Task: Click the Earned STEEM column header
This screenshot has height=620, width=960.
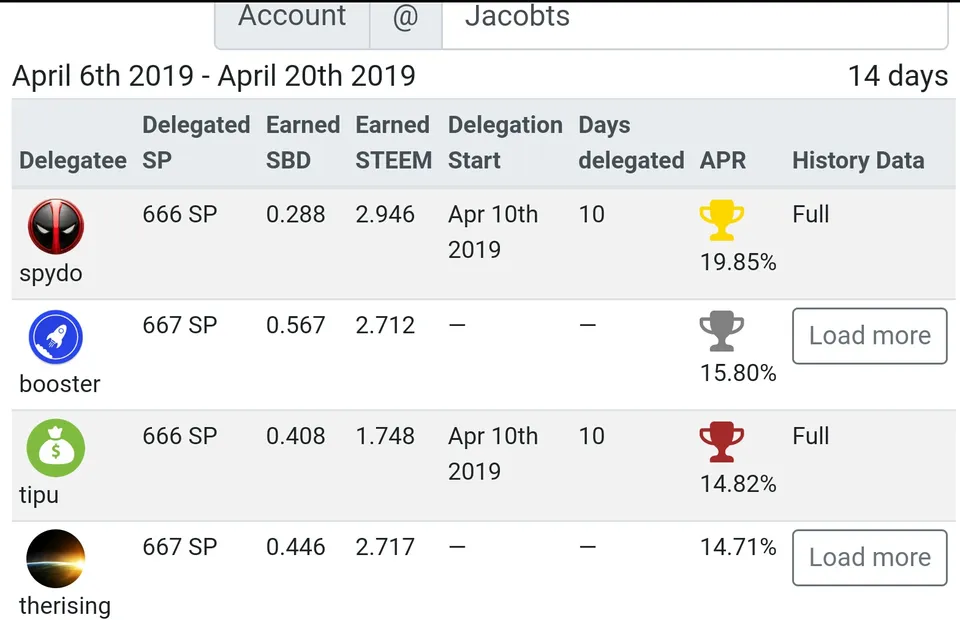Action: tap(393, 143)
